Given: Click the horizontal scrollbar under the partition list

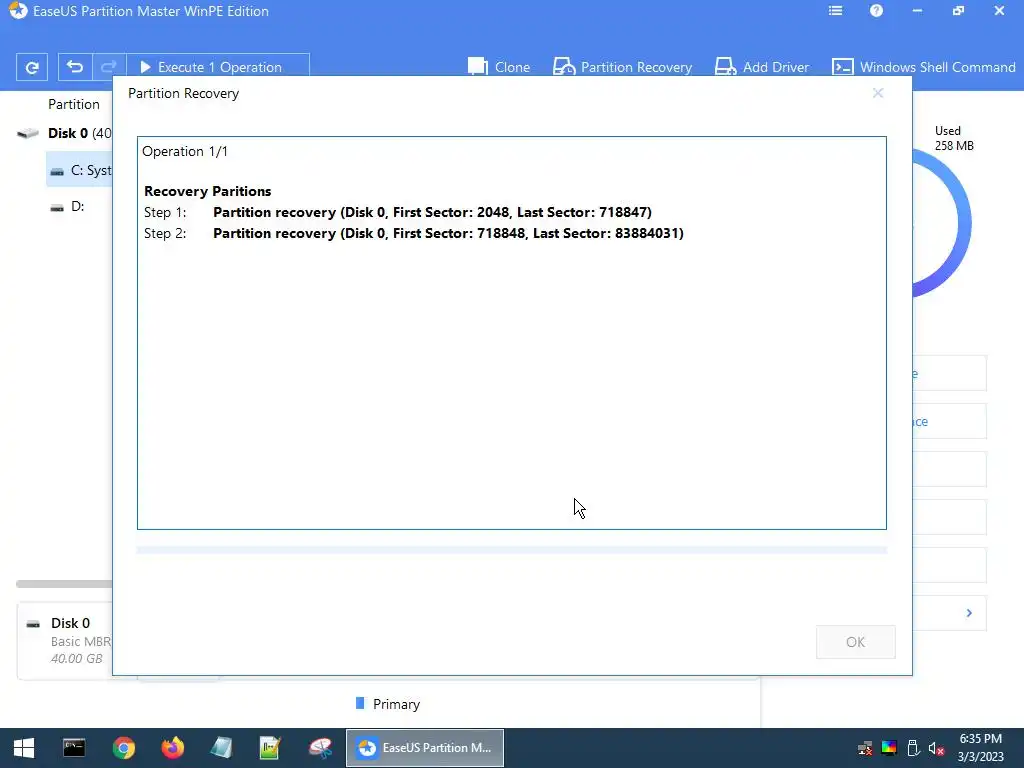Looking at the screenshot, I should pos(64,584).
